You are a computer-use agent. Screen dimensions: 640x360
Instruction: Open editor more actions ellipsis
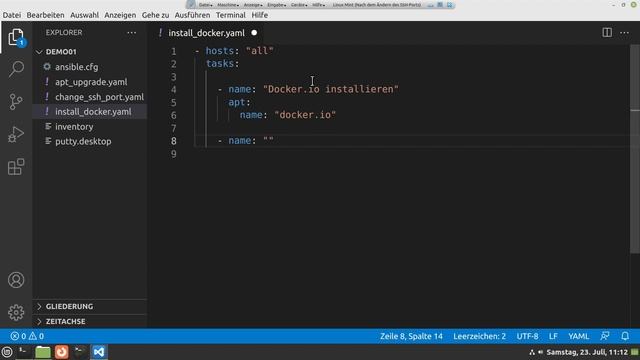click(x=624, y=33)
